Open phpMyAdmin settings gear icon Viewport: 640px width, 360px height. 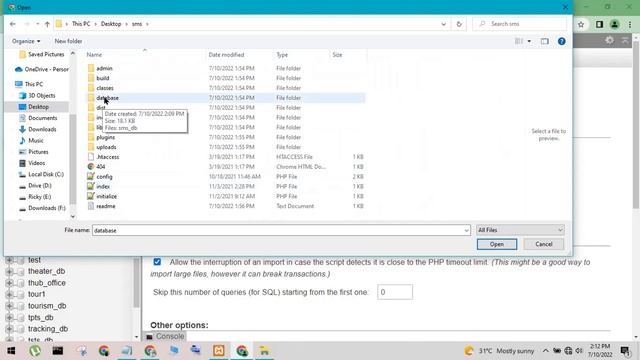point(609,40)
